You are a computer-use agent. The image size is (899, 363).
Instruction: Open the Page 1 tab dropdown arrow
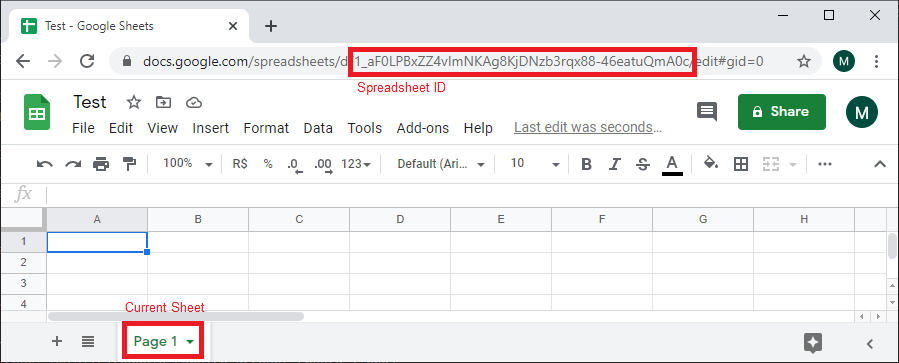(x=190, y=342)
